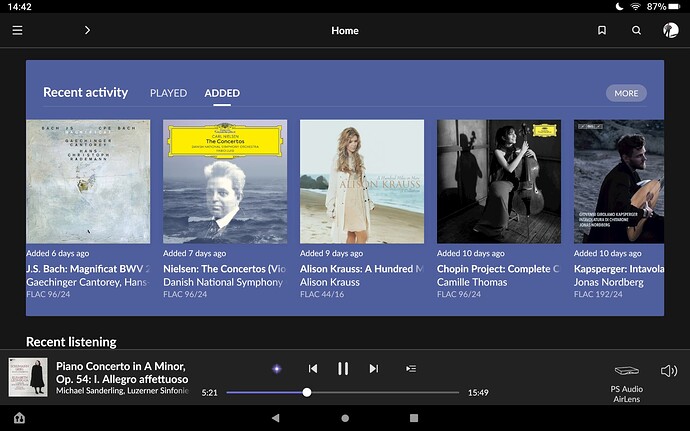Image resolution: width=690 pixels, height=431 pixels.
Task: Open the Chopin Project album cover
Action: point(499,181)
